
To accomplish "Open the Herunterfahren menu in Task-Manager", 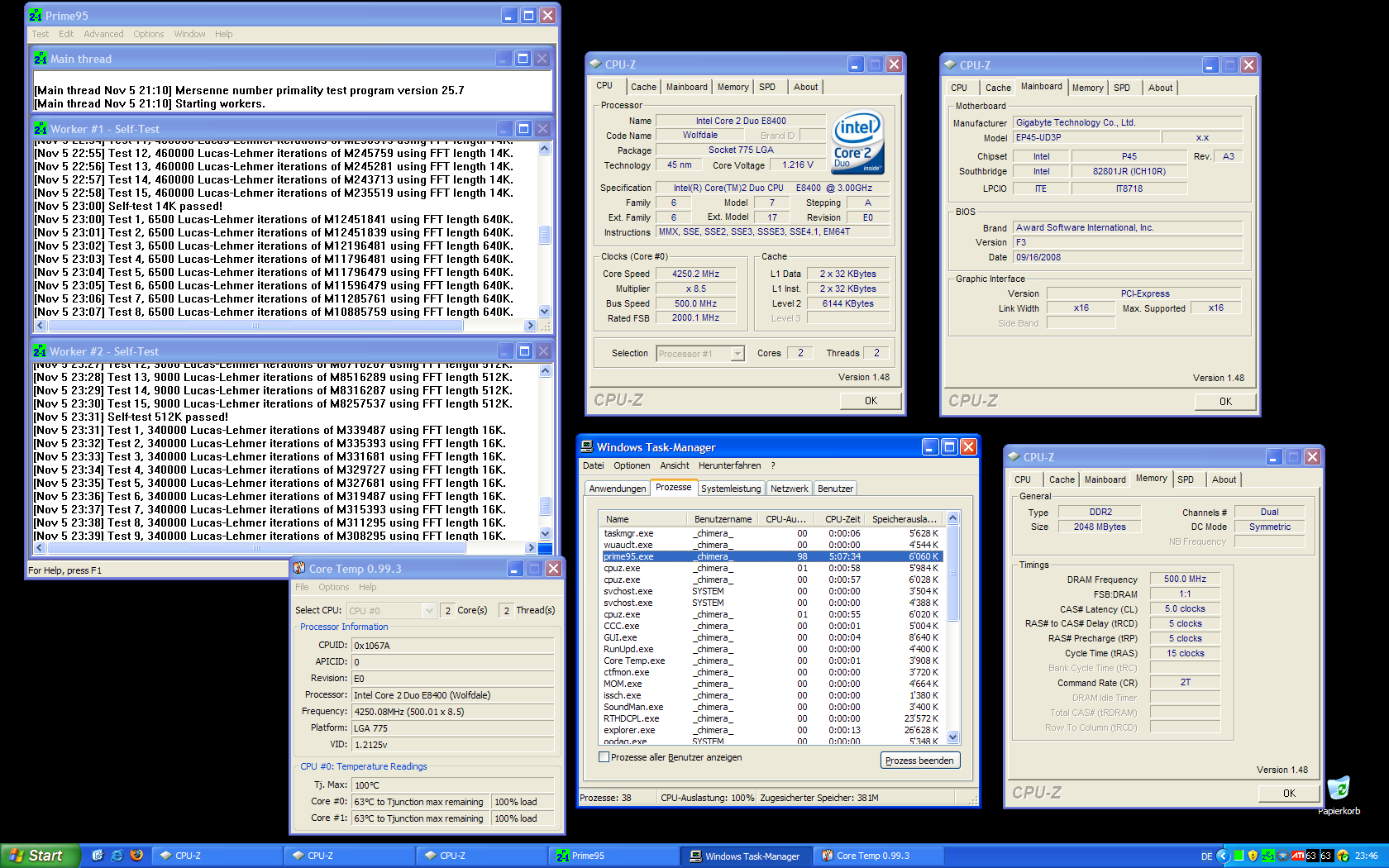I will tap(729, 465).
